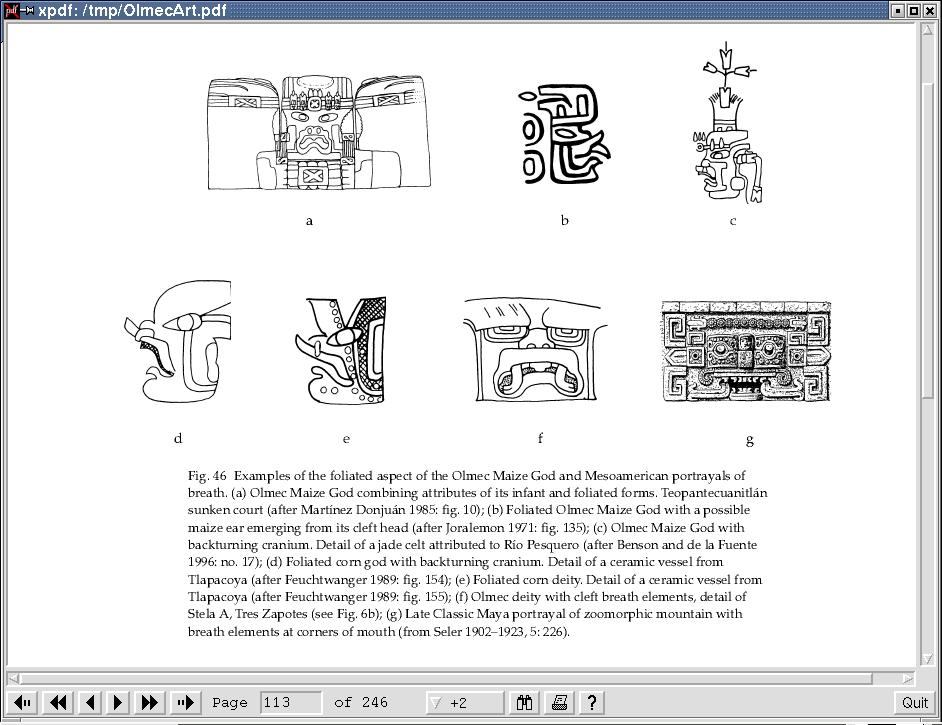Click the pin icon in the title bar
The image size is (942, 725).
(27, 10)
